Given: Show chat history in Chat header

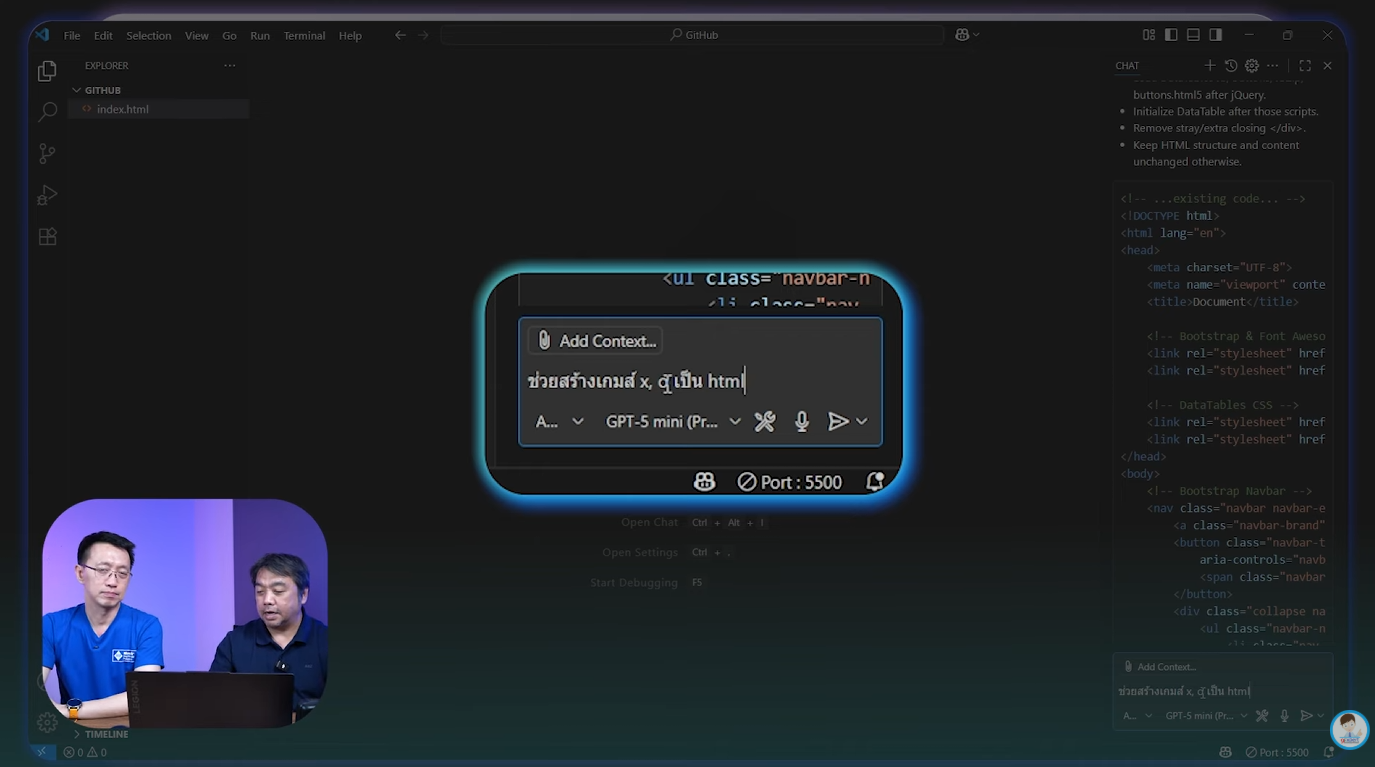Looking at the screenshot, I should point(1231,65).
